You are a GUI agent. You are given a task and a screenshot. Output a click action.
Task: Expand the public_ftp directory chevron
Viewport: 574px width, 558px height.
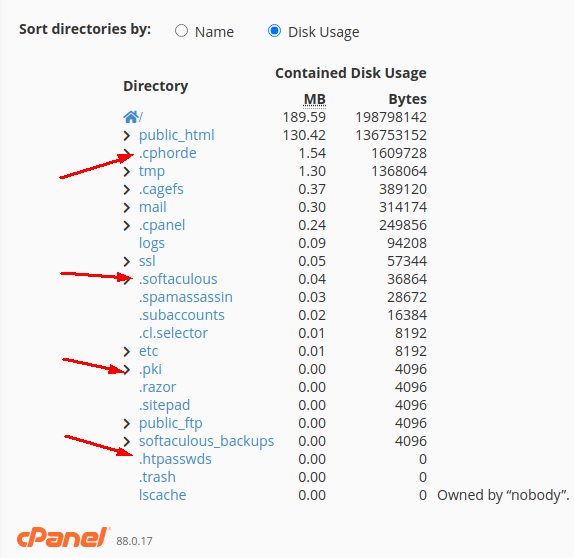click(127, 424)
